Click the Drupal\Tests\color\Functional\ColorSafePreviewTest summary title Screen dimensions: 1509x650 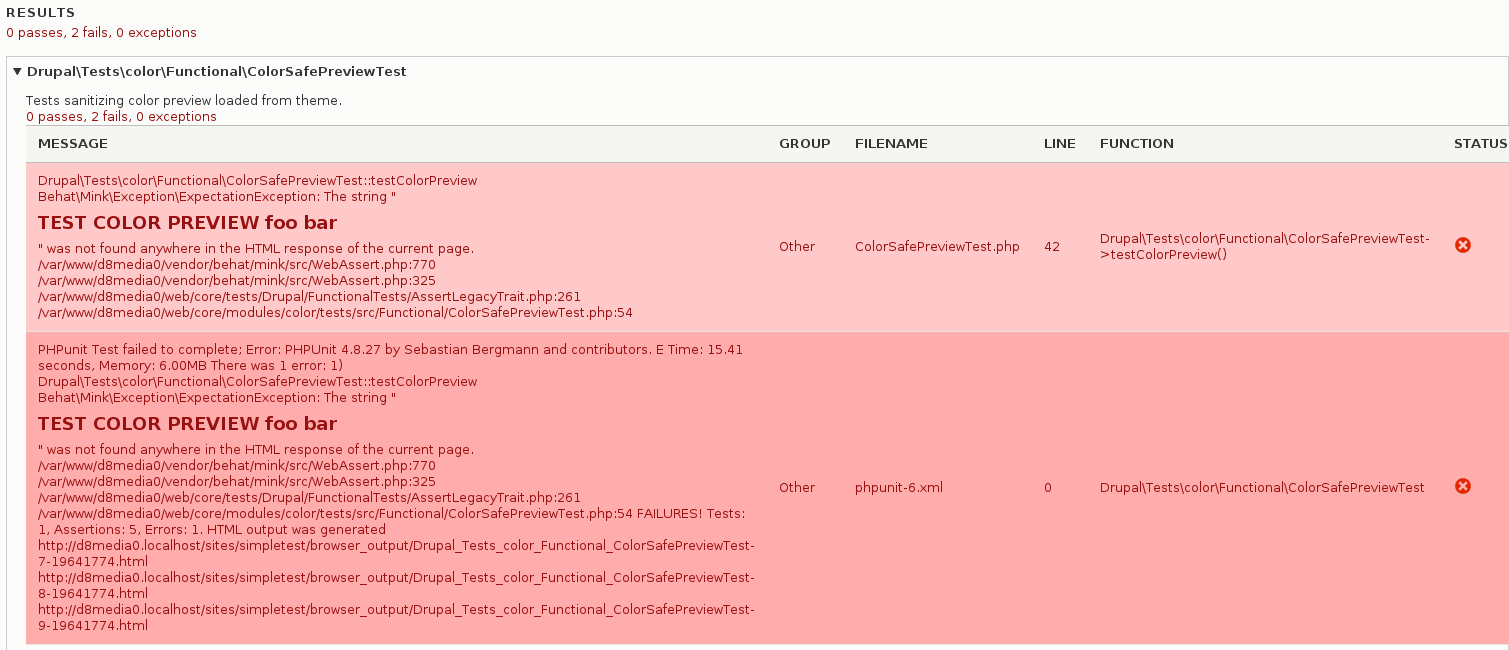216,72
